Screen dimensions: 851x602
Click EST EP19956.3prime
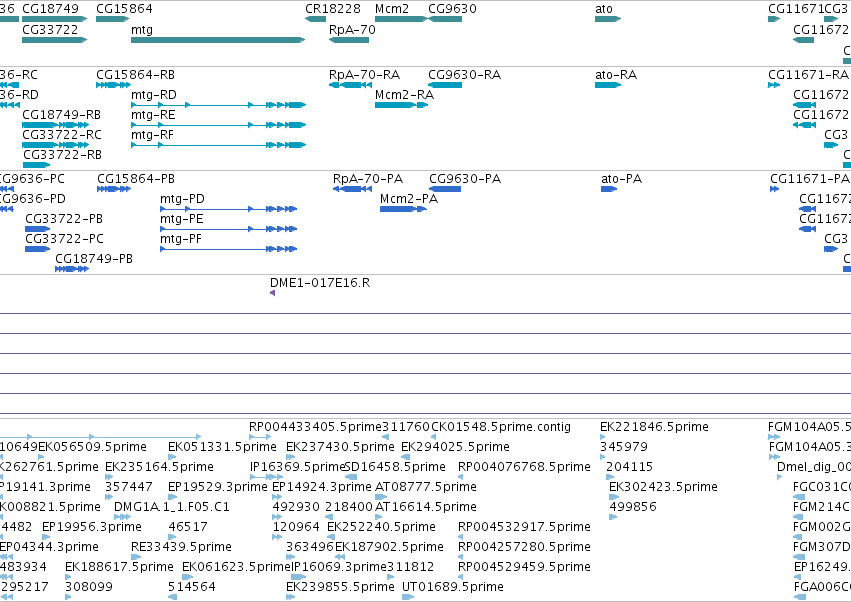tap(92, 527)
